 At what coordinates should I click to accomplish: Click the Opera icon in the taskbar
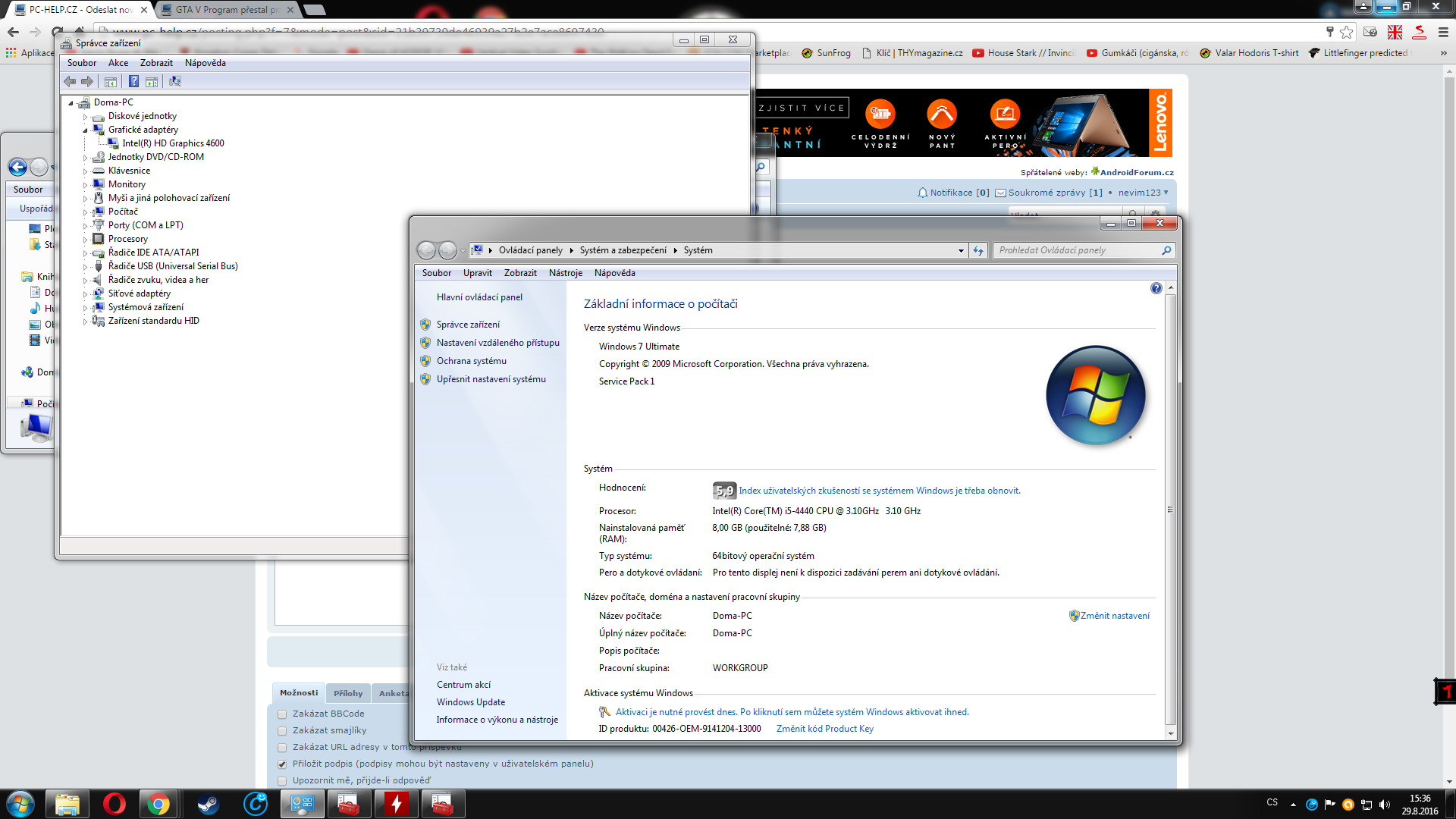(115, 804)
